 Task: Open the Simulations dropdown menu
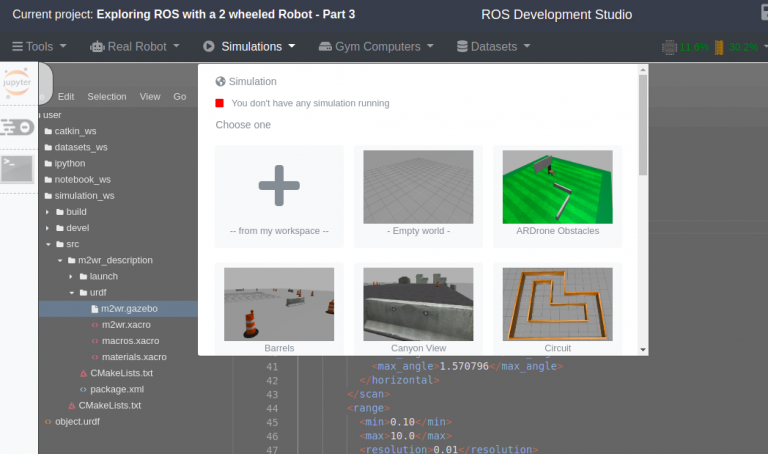click(x=249, y=47)
